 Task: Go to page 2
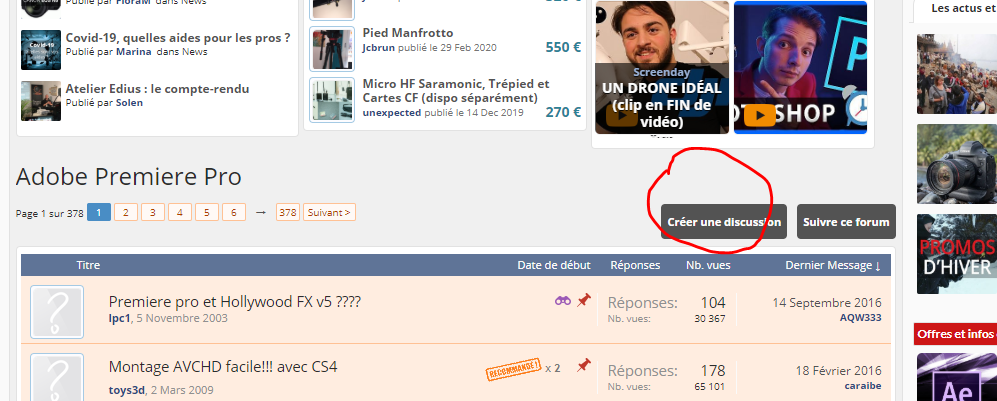pos(126,212)
